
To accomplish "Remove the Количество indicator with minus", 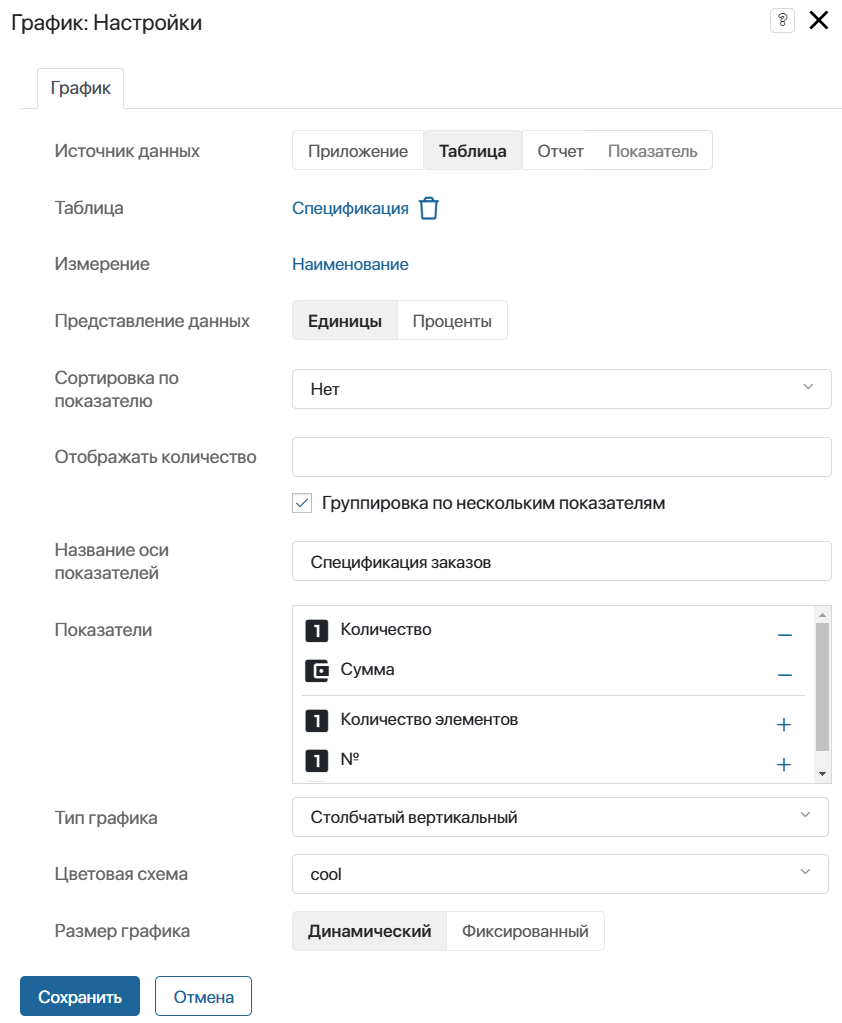I will 785,634.
